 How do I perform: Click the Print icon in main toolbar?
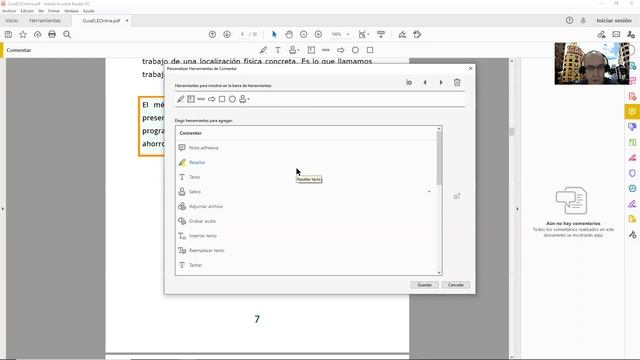[x=52, y=34]
